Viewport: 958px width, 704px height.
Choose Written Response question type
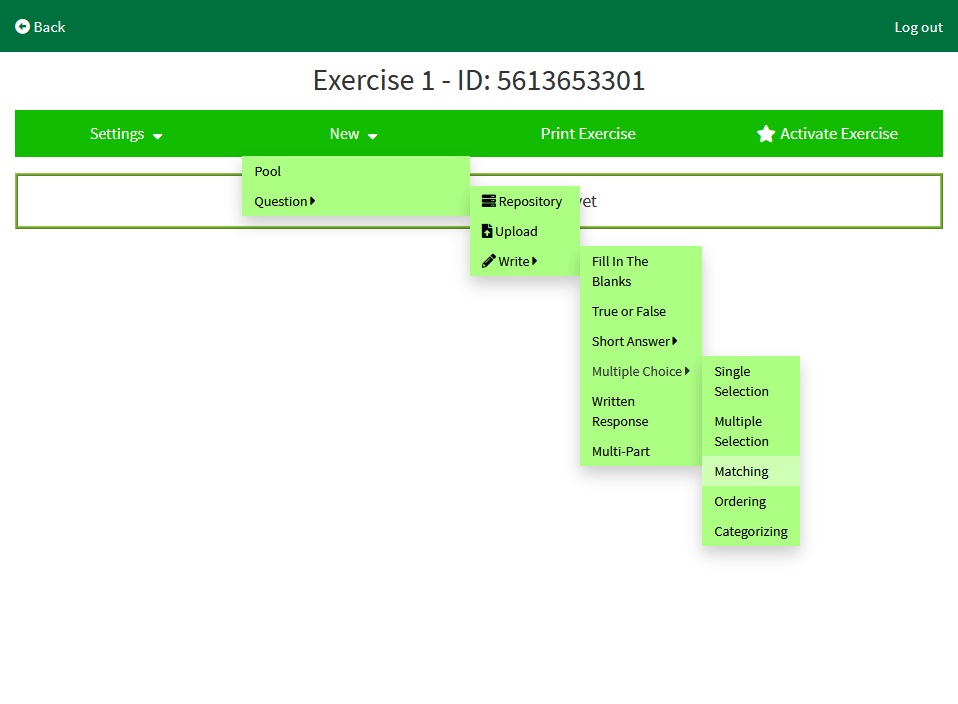click(x=620, y=411)
